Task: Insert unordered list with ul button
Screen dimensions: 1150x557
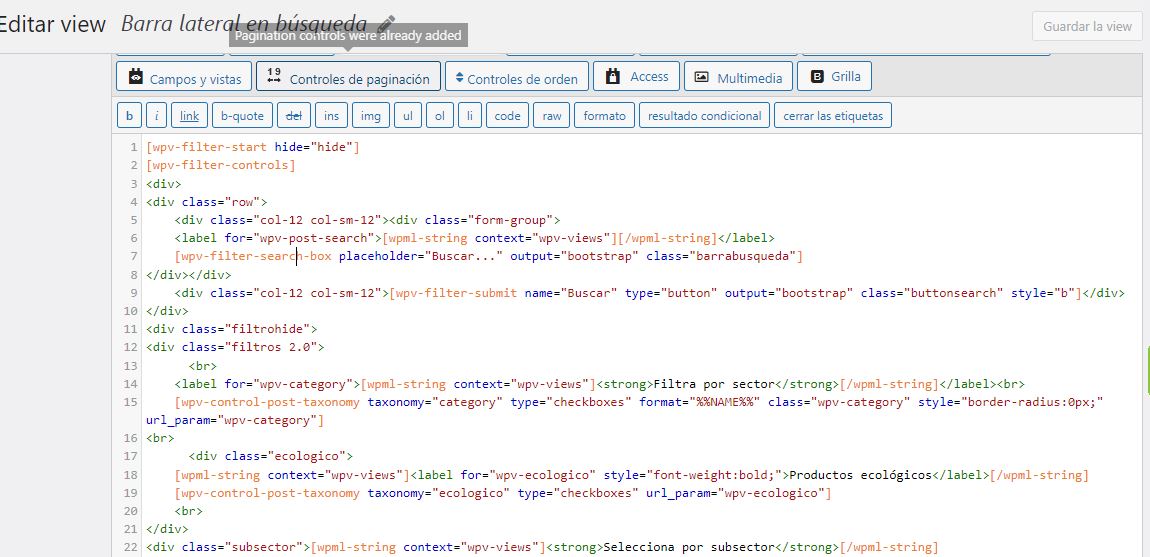Action: 407,116
